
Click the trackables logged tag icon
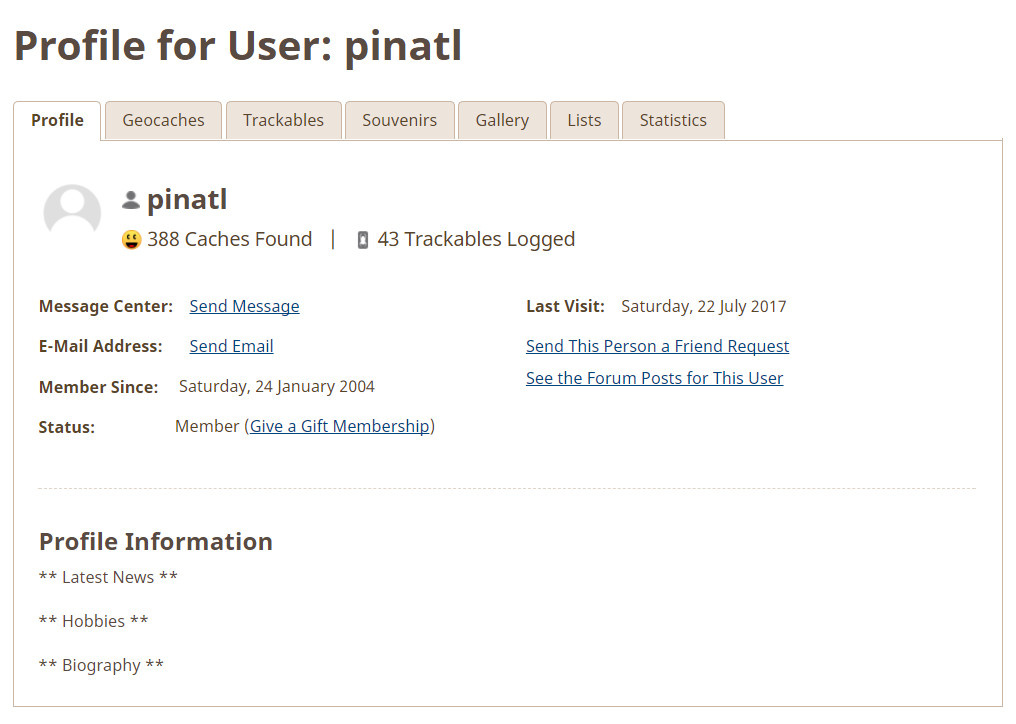point(363,240)
